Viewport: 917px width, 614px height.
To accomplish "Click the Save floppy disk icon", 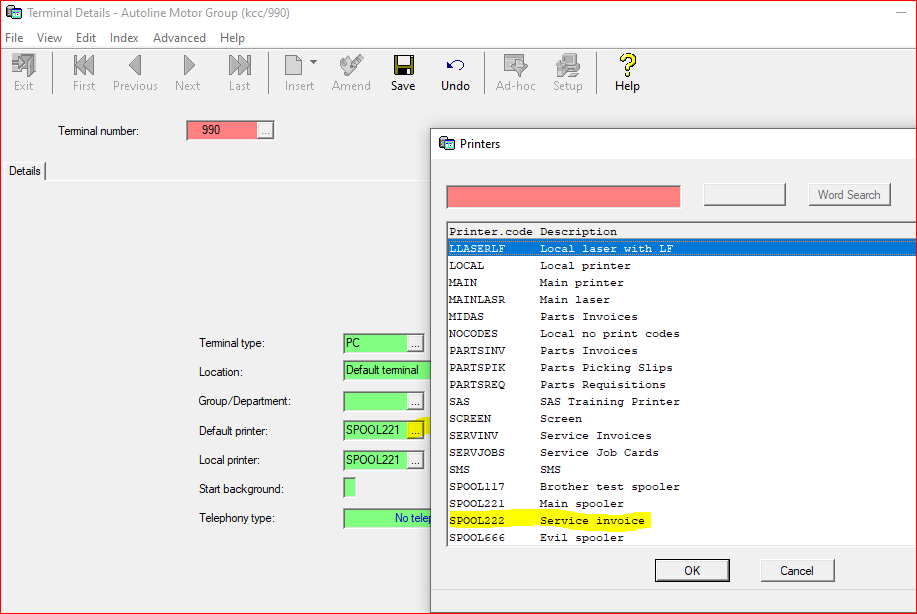I will coord(403,67).
